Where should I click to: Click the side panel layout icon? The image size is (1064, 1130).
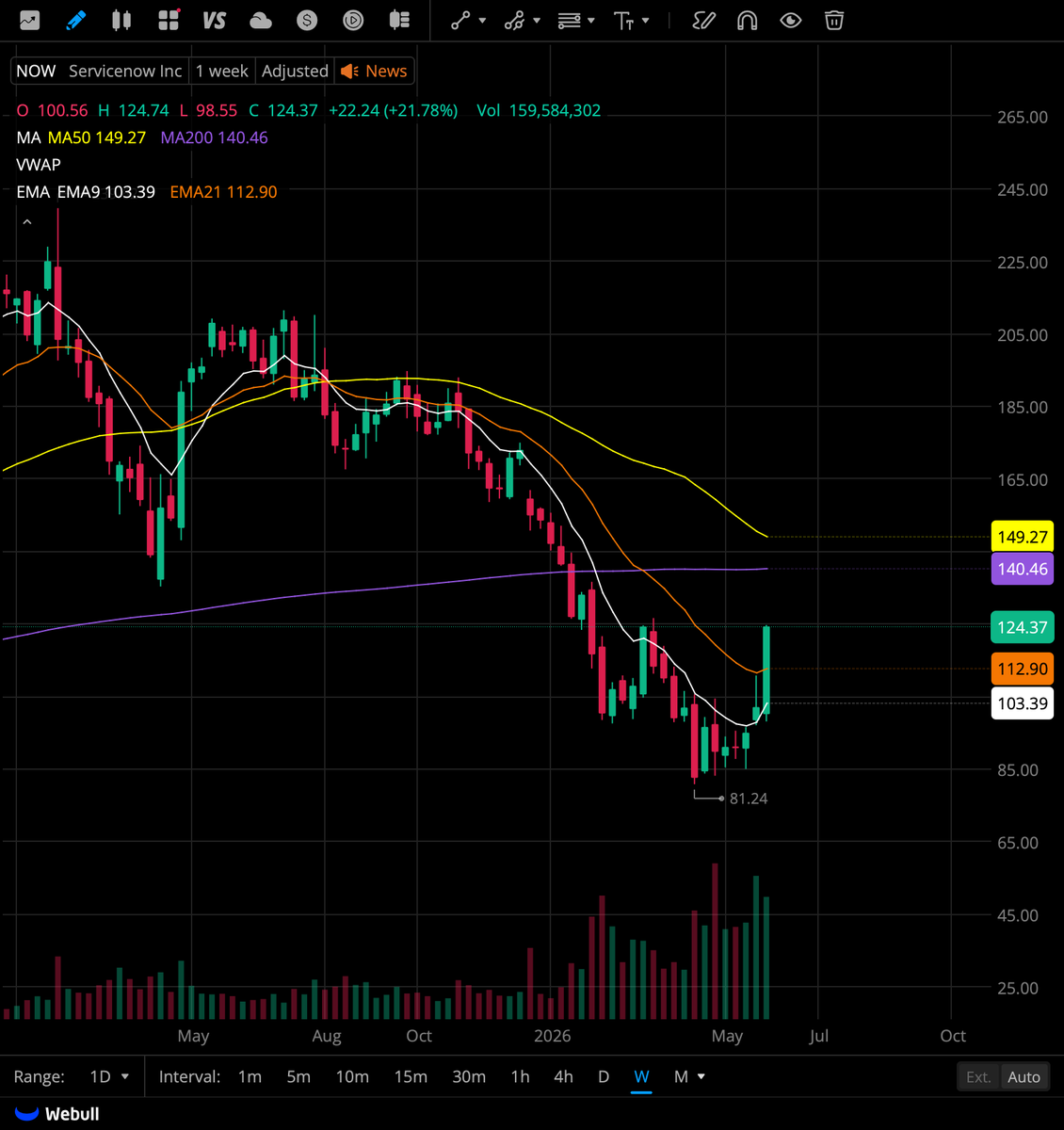(399, 20)
